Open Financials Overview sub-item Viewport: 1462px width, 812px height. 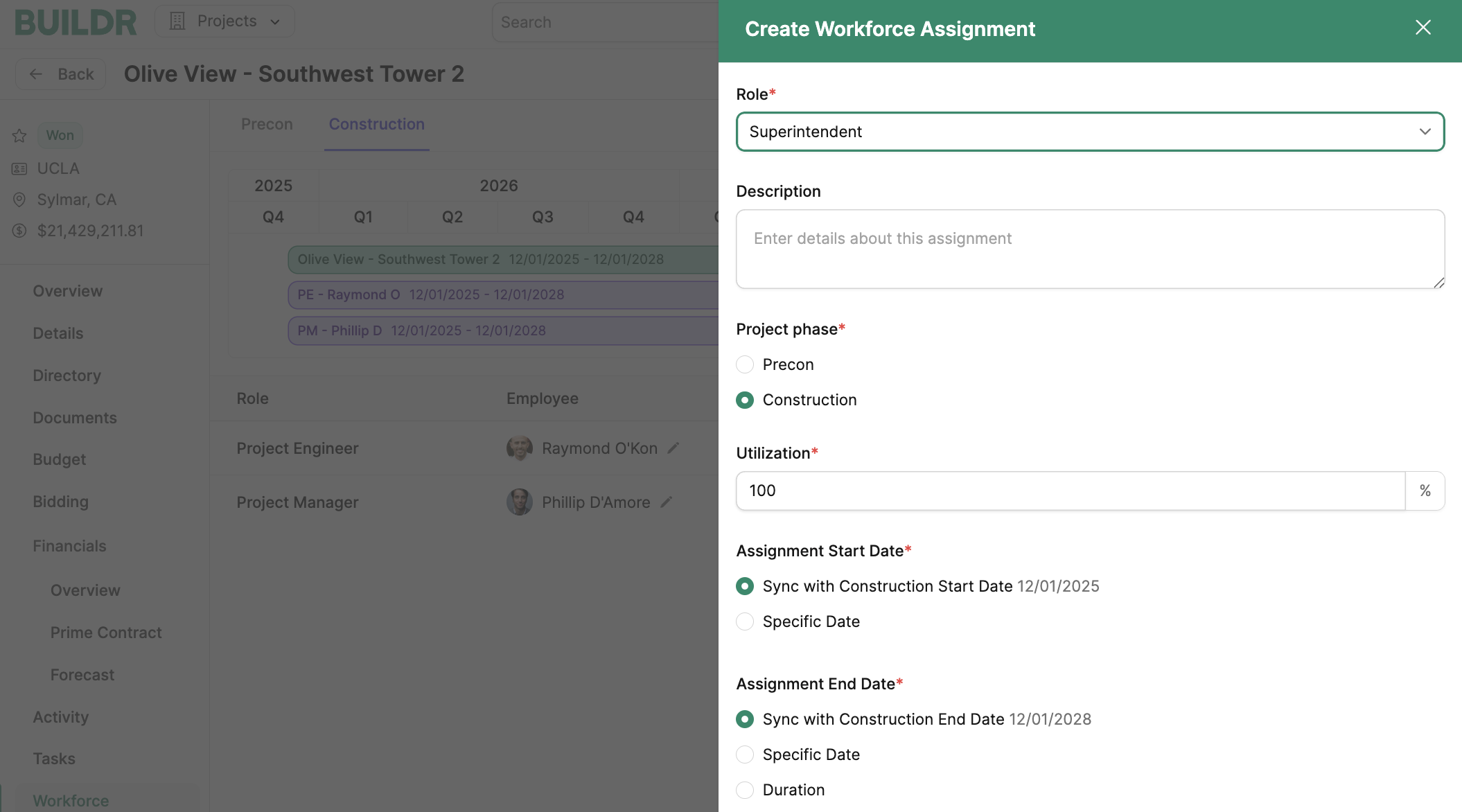pos(85,590)
